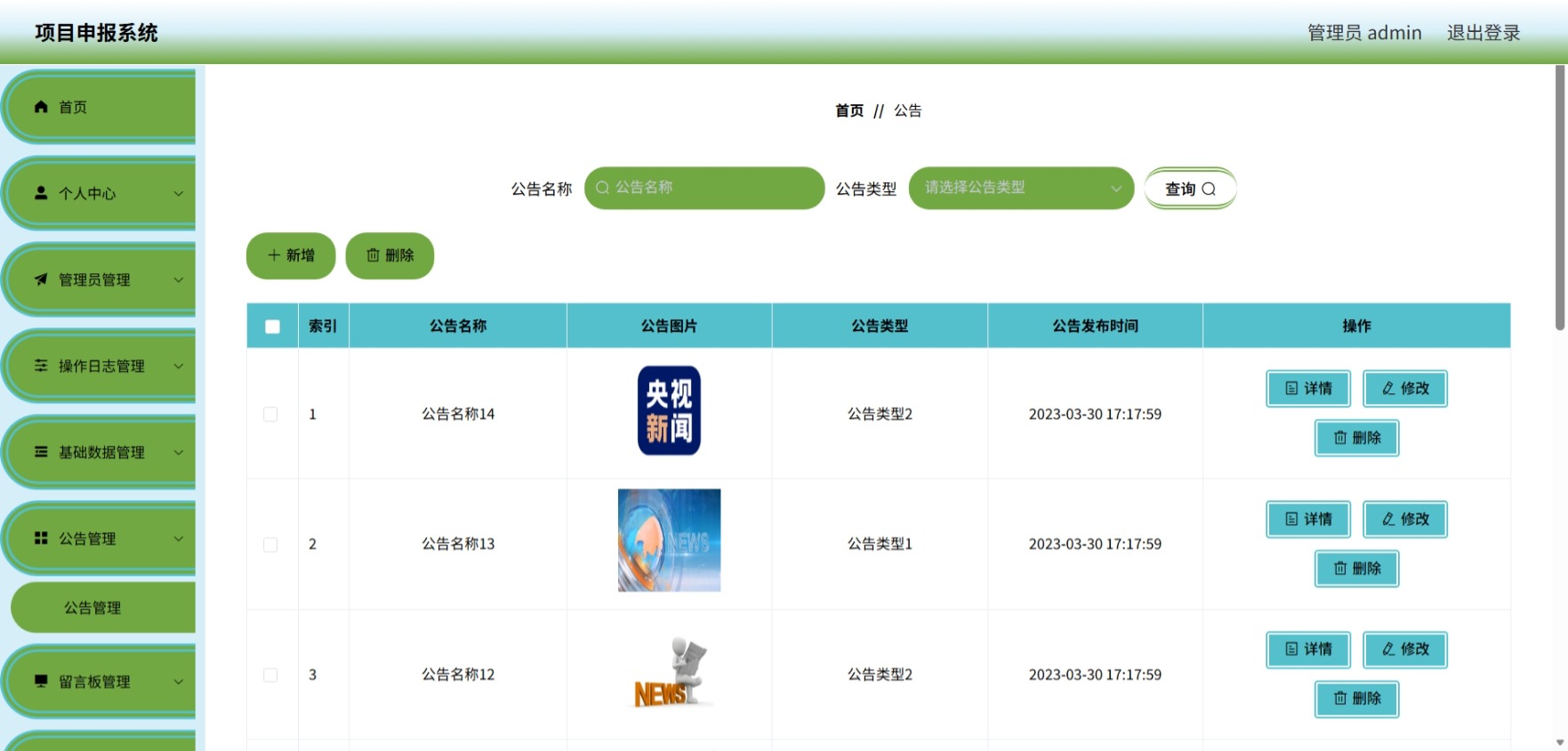The height and width of the screenshot is (751, 1568).
Task: Click the 查询 search button
Action: click(1190, 189)
